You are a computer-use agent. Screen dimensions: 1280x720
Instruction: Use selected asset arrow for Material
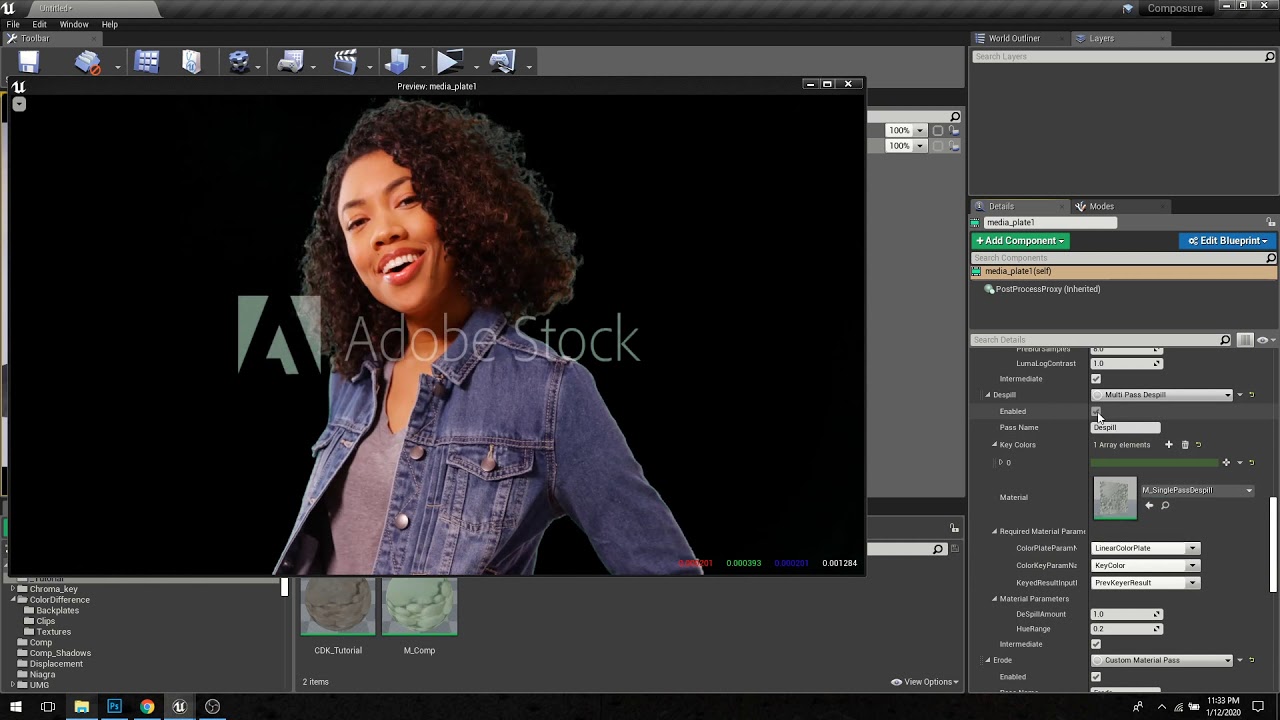pos(1149,506)
